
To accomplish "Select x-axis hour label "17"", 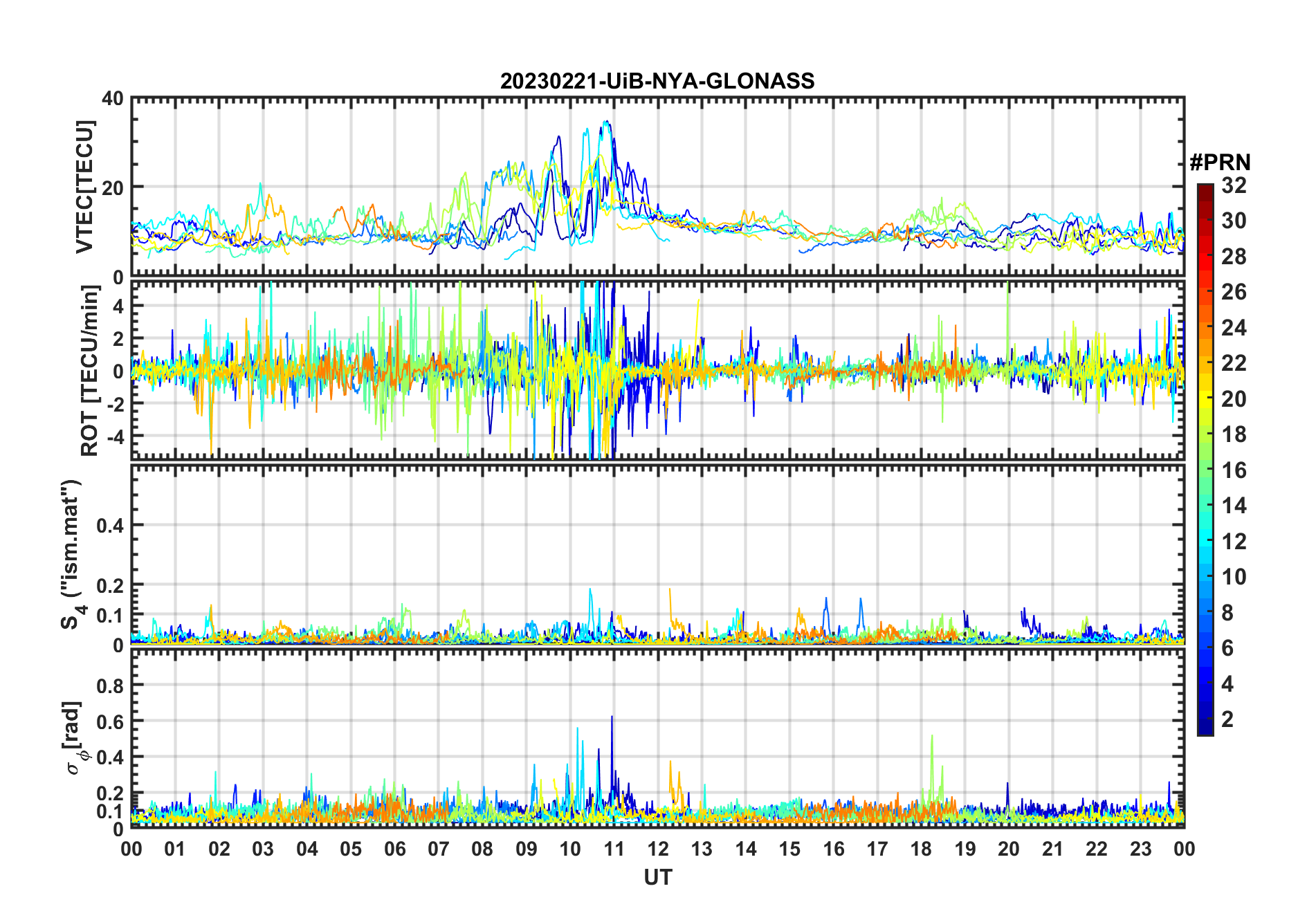I will pos(877,849).
